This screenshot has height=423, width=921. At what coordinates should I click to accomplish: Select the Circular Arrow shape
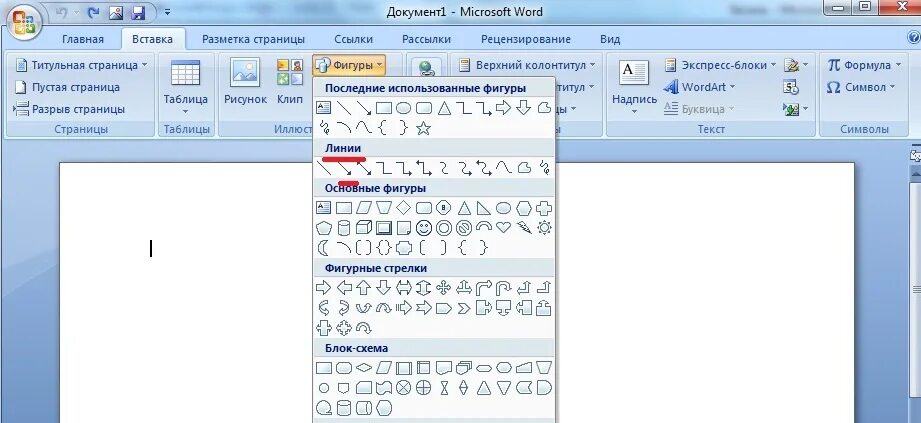364,328
